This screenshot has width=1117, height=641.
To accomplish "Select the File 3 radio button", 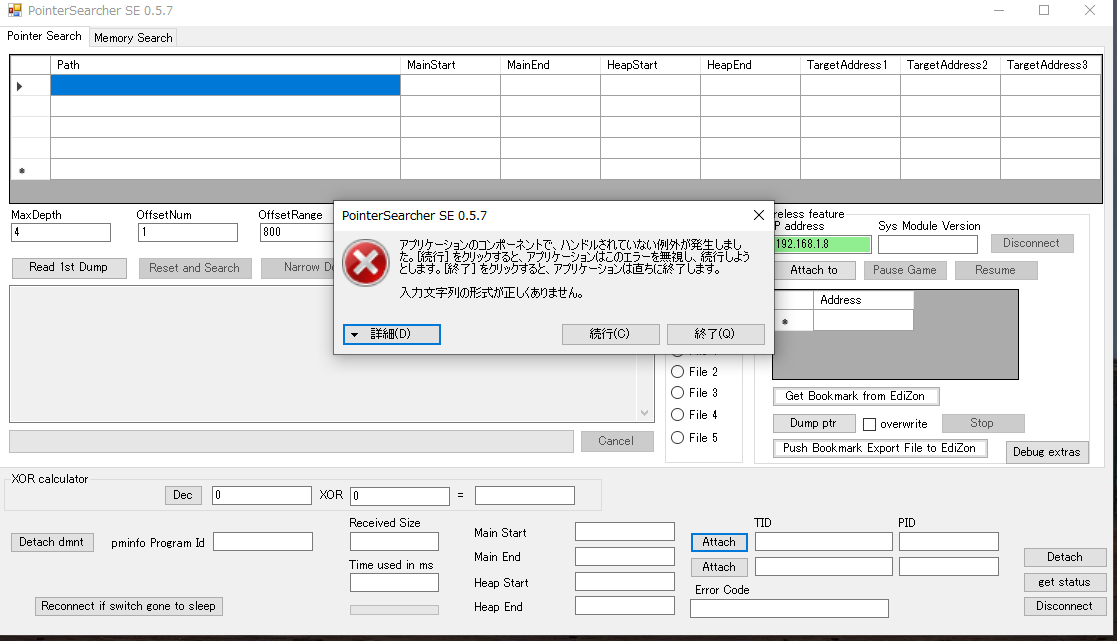I will 695,393.
